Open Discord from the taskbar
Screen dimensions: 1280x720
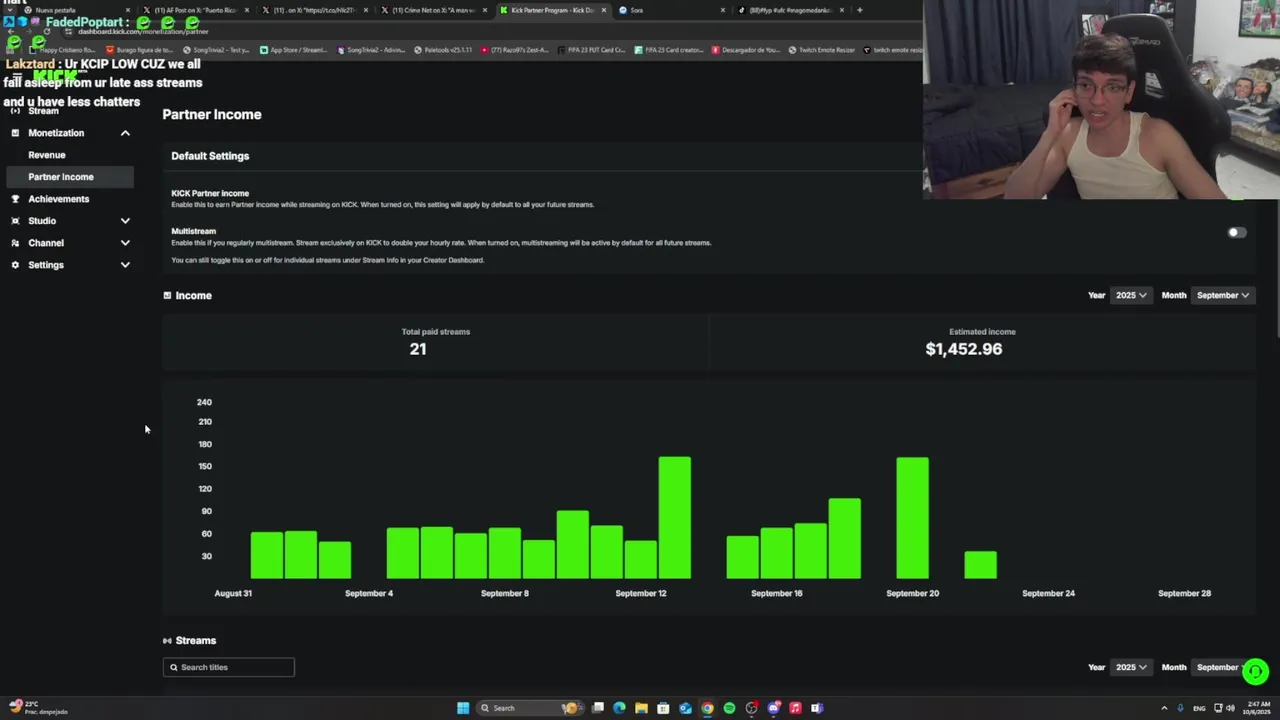point(773,708)
